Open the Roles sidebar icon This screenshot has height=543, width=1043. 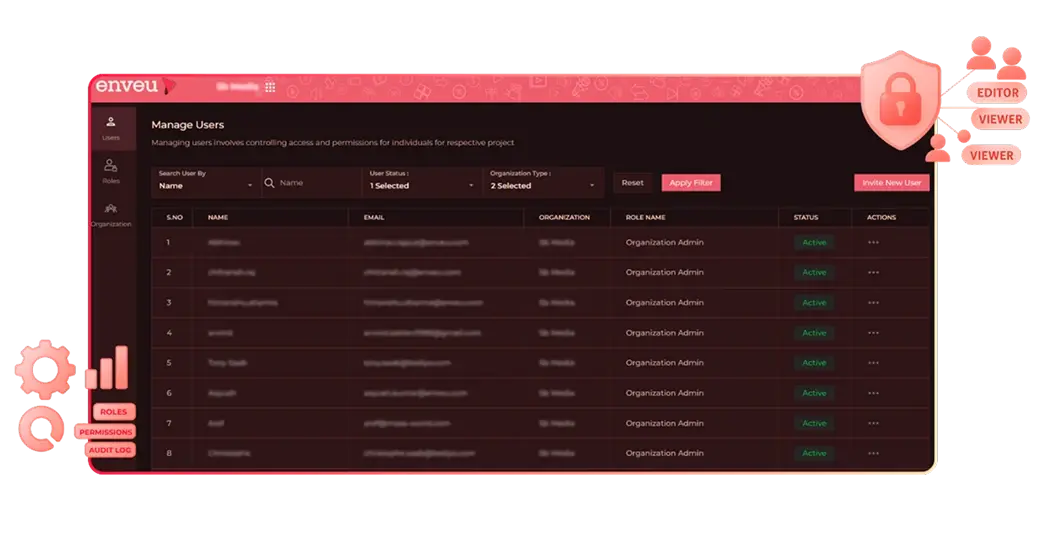point(111,171)
